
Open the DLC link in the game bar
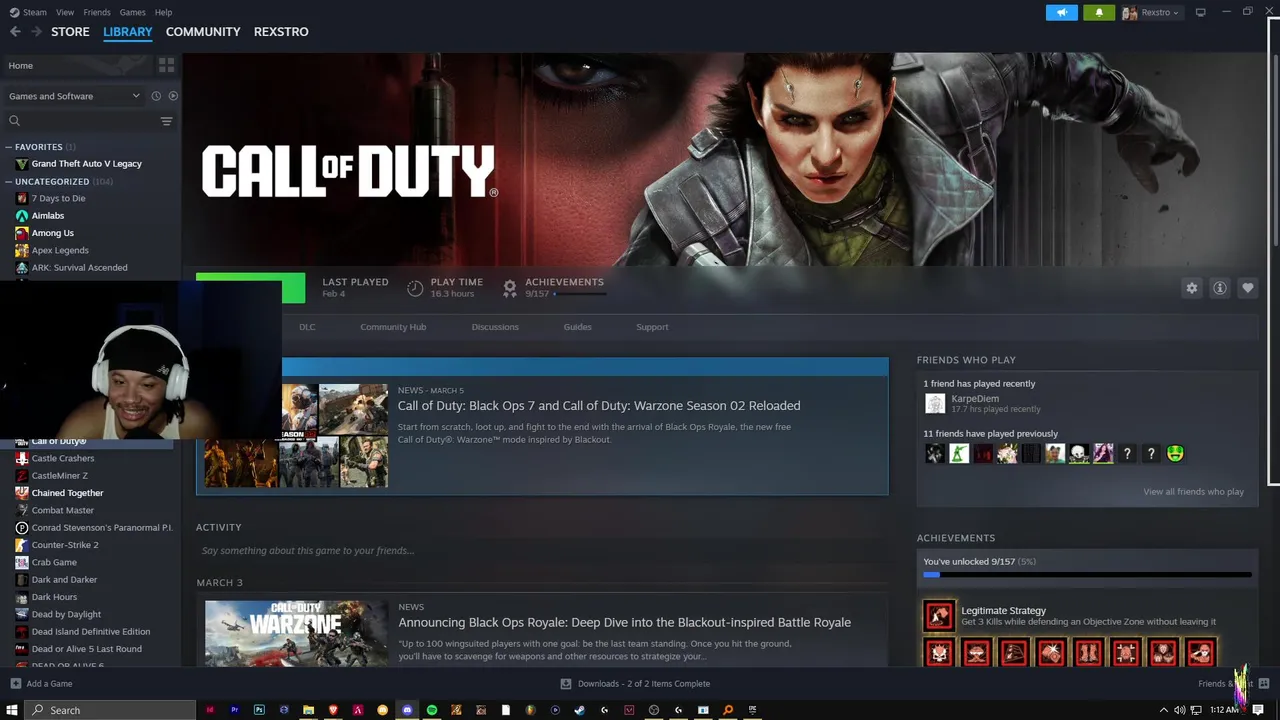(x=307, y=327)
